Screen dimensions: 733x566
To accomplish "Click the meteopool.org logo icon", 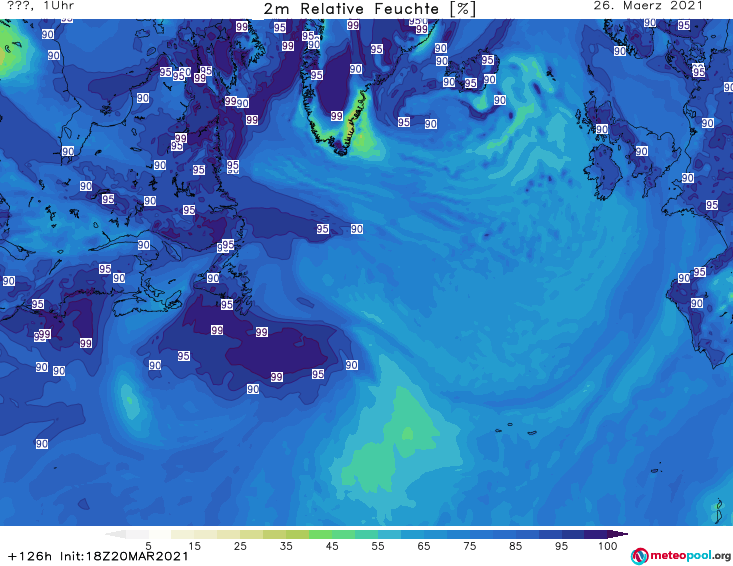I will tap(640, 556).
